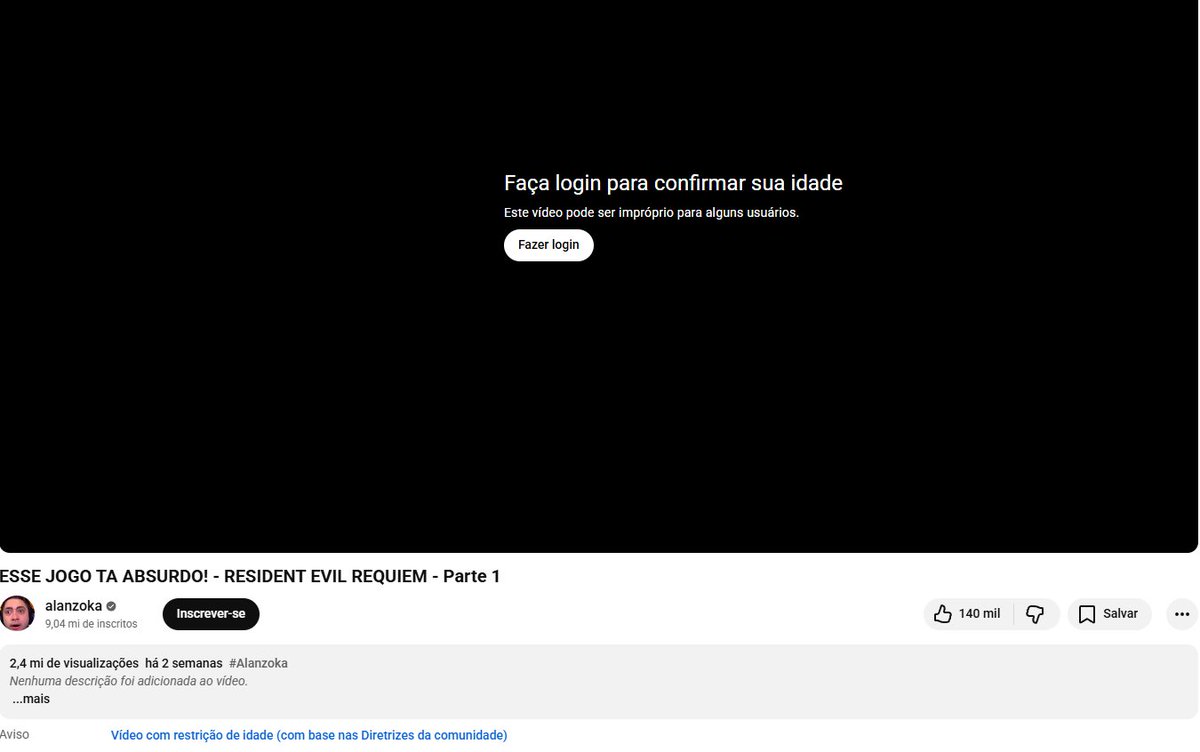Click the 2,4 mi de visualizações text
Viewport: 1200px width, 752px height.
[x=74, y=663]
